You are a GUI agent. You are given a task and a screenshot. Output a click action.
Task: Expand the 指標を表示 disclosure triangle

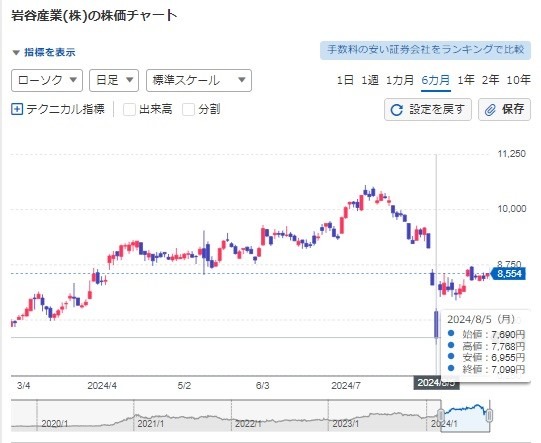point(16,53)
